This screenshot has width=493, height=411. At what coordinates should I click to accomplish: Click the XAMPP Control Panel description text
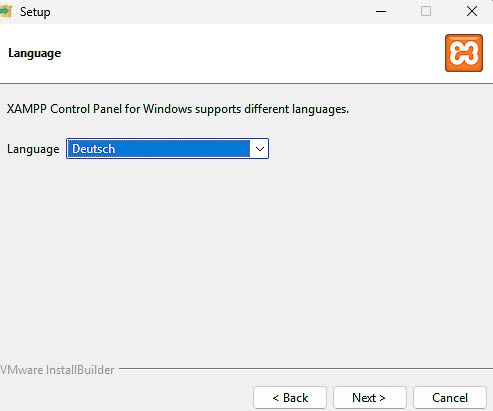tap(178, 109)
